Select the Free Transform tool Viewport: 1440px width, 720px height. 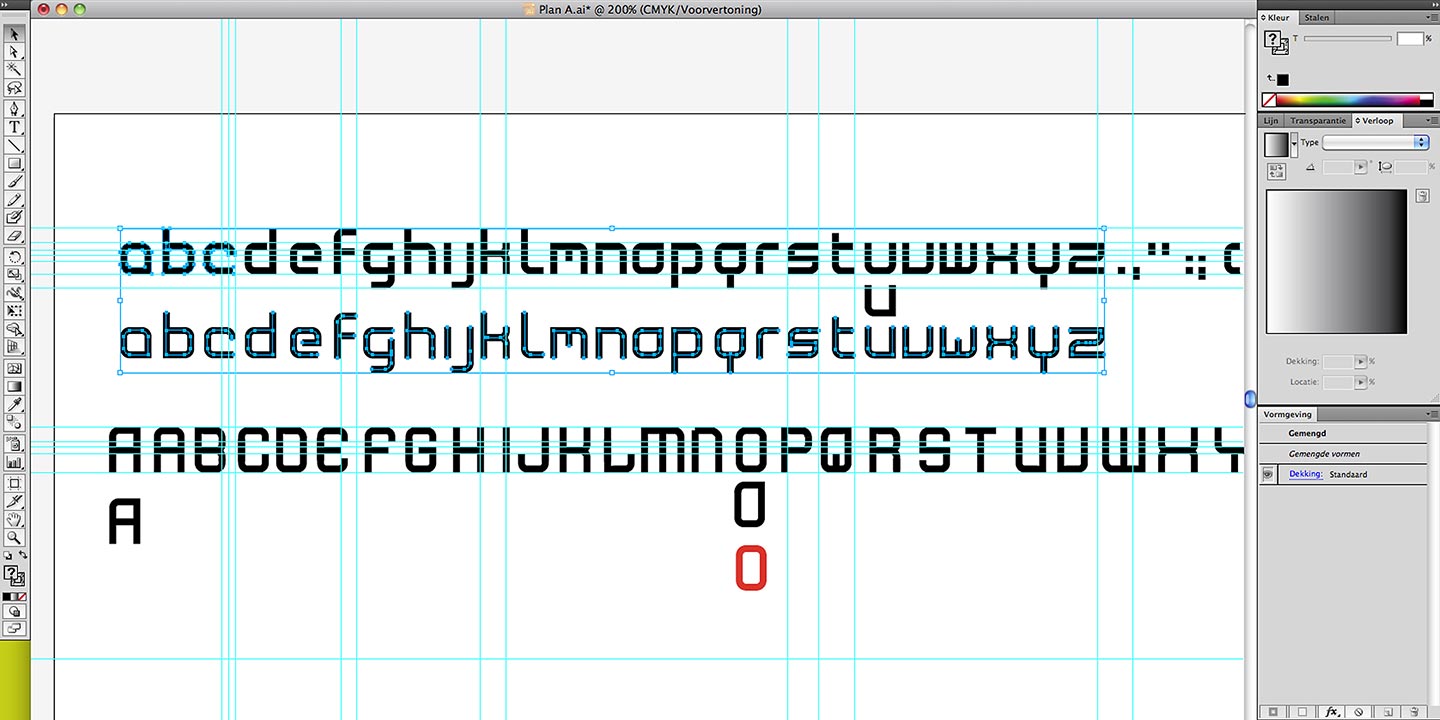pos(15,310)
